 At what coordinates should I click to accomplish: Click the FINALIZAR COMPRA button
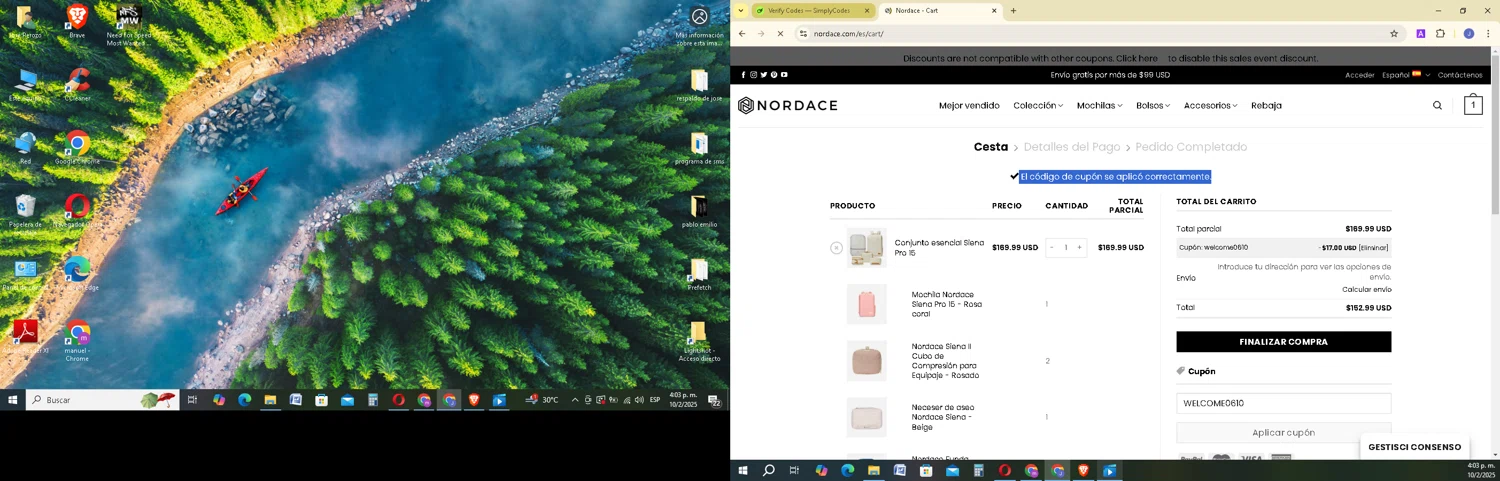pyautogui.click(x=1283, y=342)
